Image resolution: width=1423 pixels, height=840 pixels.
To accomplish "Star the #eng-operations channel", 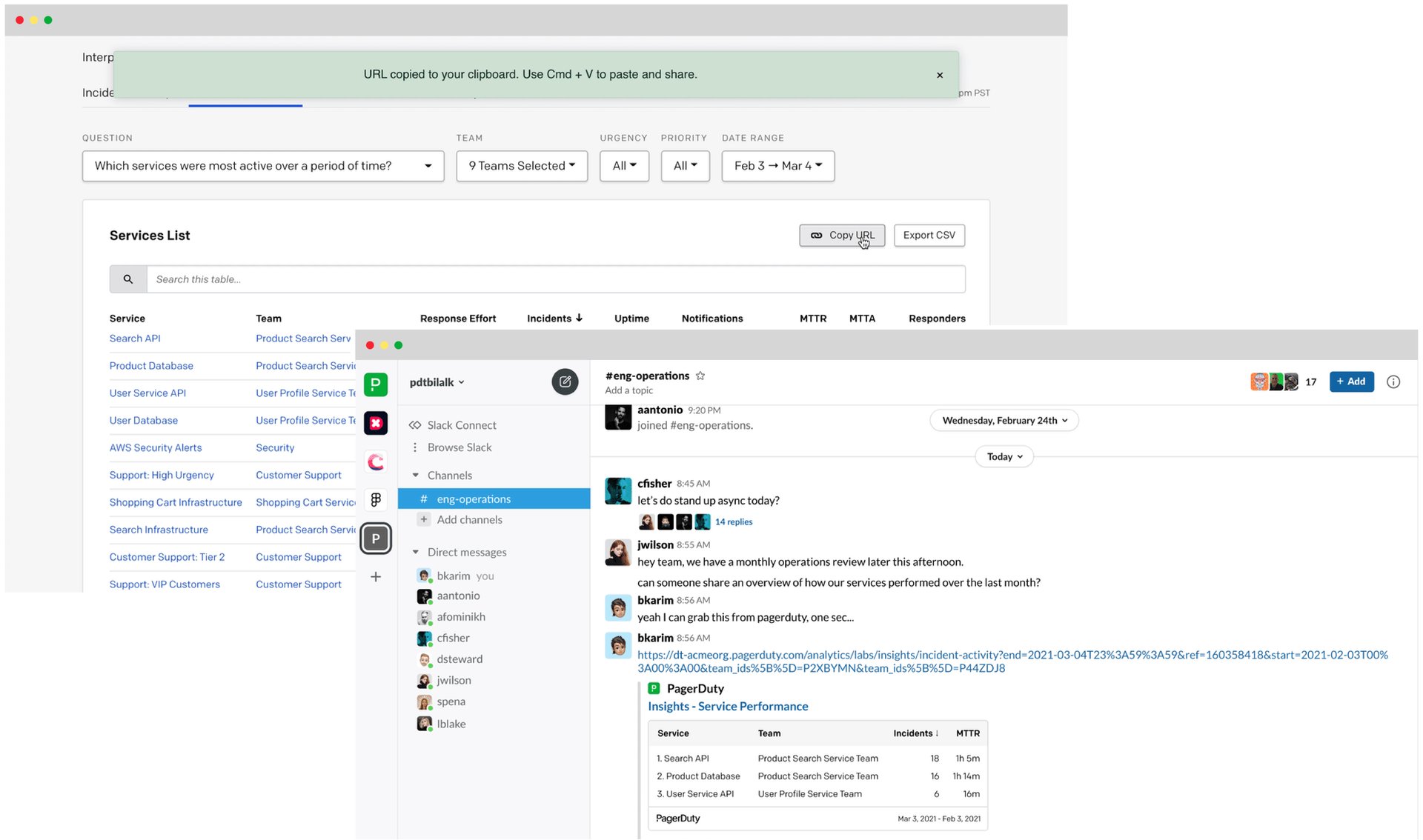I will pos(700,376).
